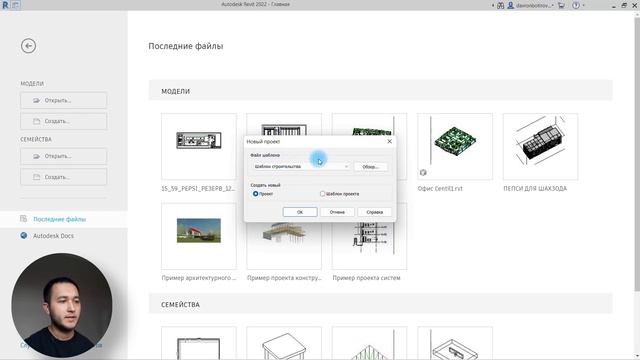Click Открыть... under СЕМЕЙСТВА in the sidebar
Viewport: 640px width, 360px height.
[x=64, y=156]
